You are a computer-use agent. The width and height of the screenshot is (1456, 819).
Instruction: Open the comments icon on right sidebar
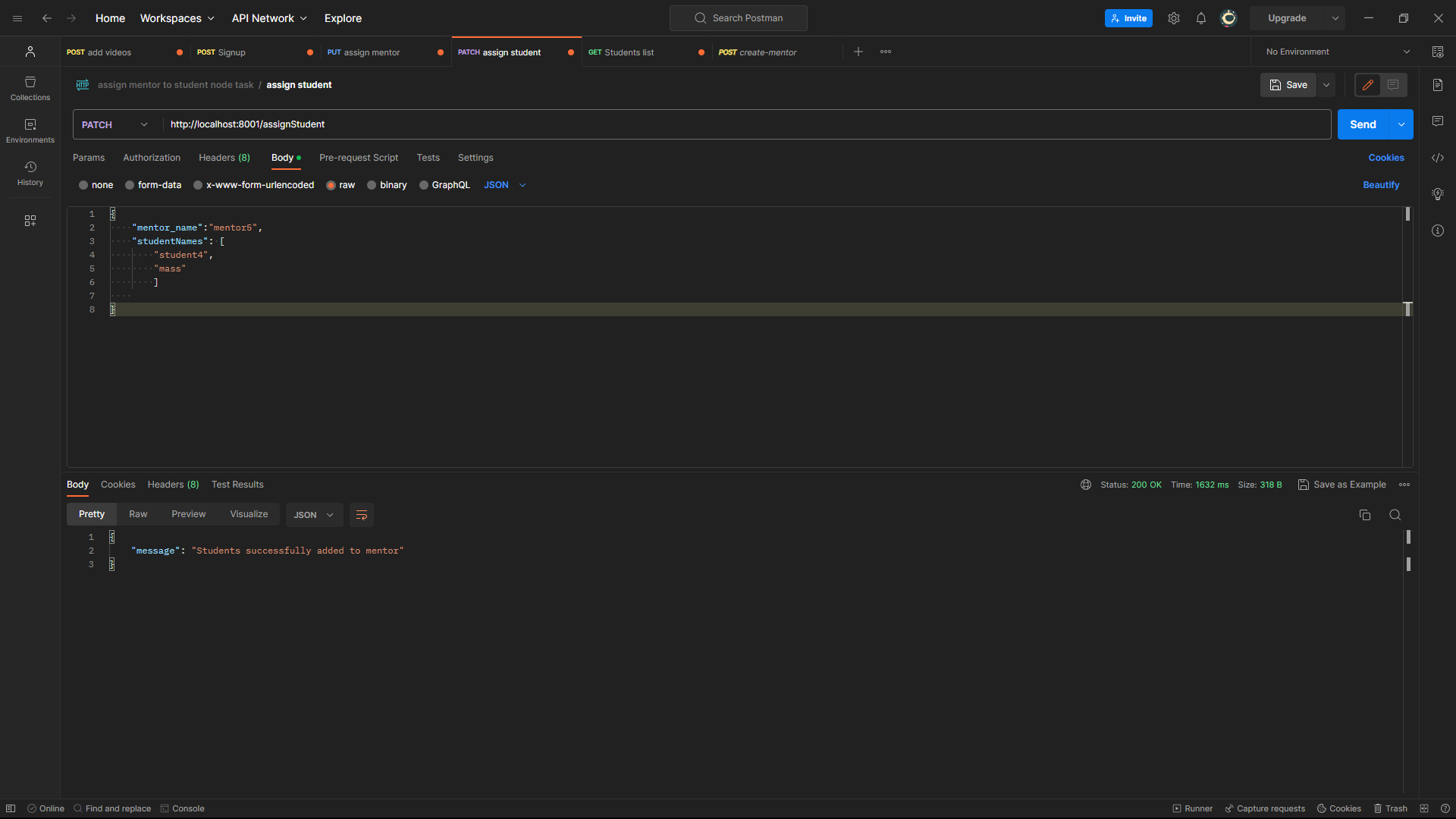[x=1439, y=121]
